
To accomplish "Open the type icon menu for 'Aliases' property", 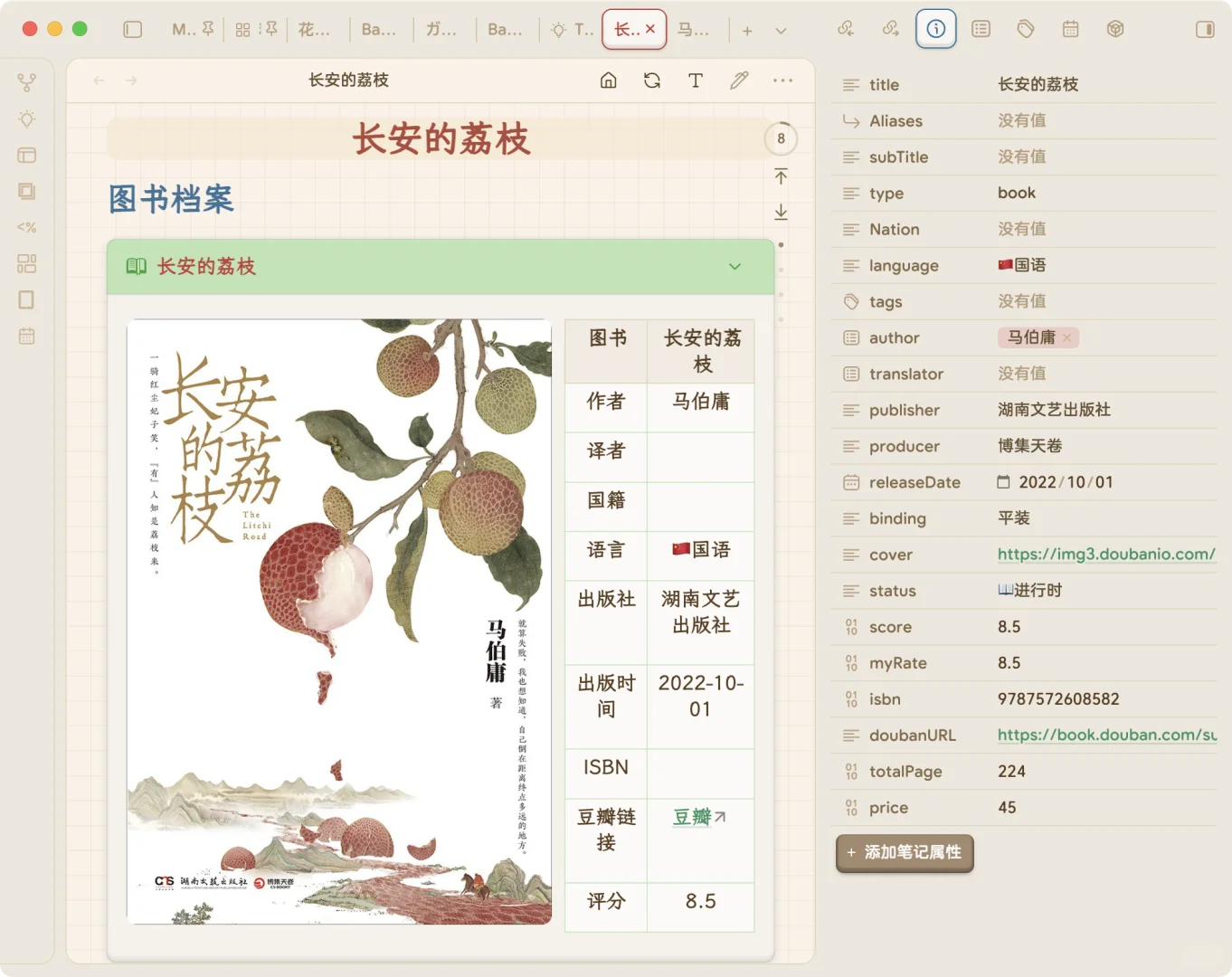I will coord(851,120).
